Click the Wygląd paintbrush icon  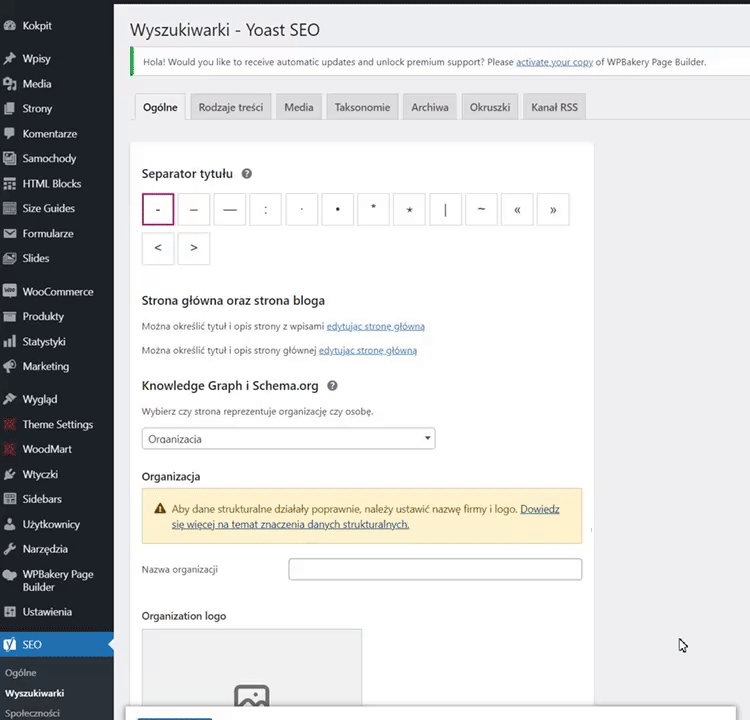tap(10, 399)
